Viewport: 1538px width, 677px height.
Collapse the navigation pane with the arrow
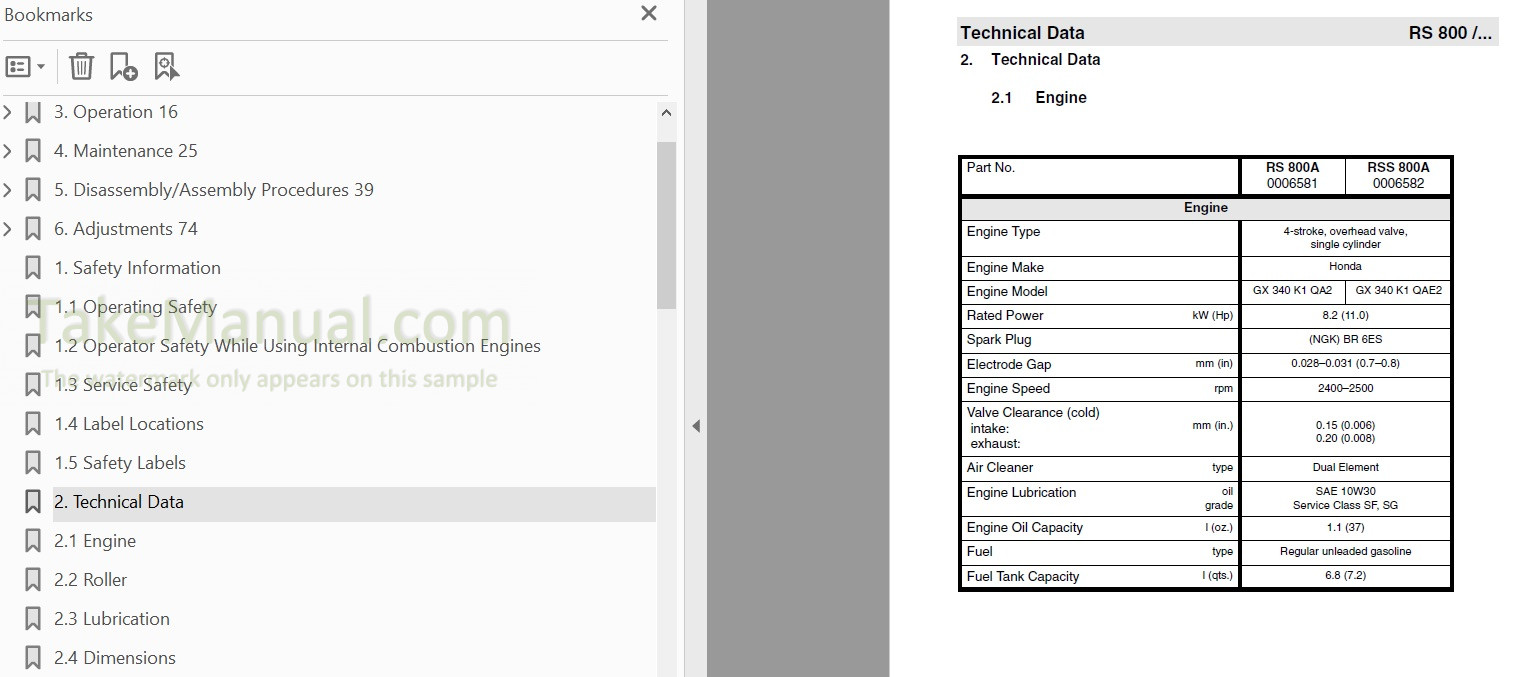click(x=696, y=426)
